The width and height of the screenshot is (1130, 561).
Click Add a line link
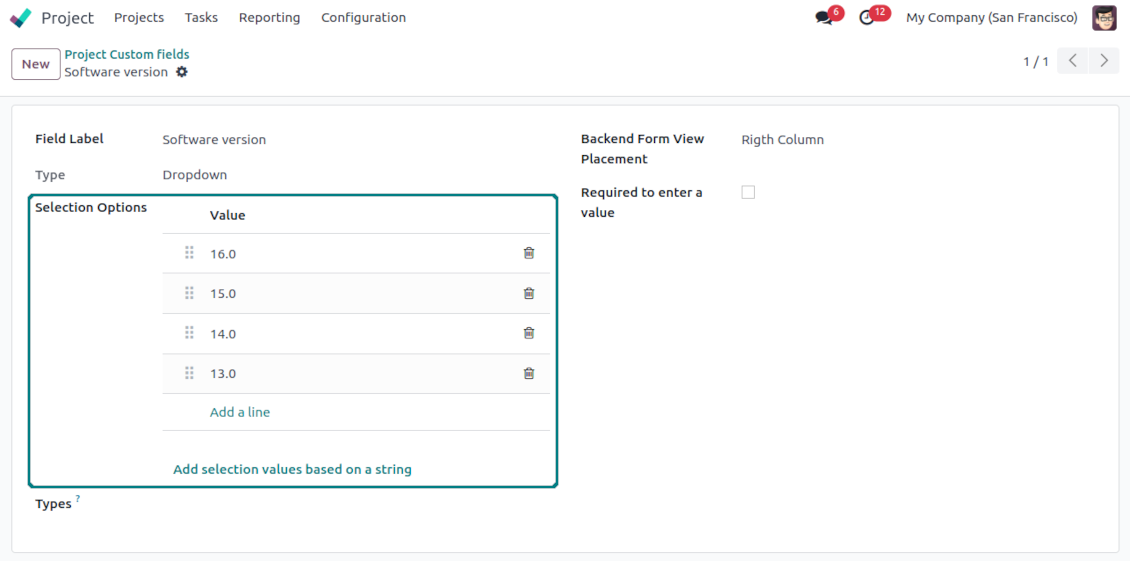[240, 412]
